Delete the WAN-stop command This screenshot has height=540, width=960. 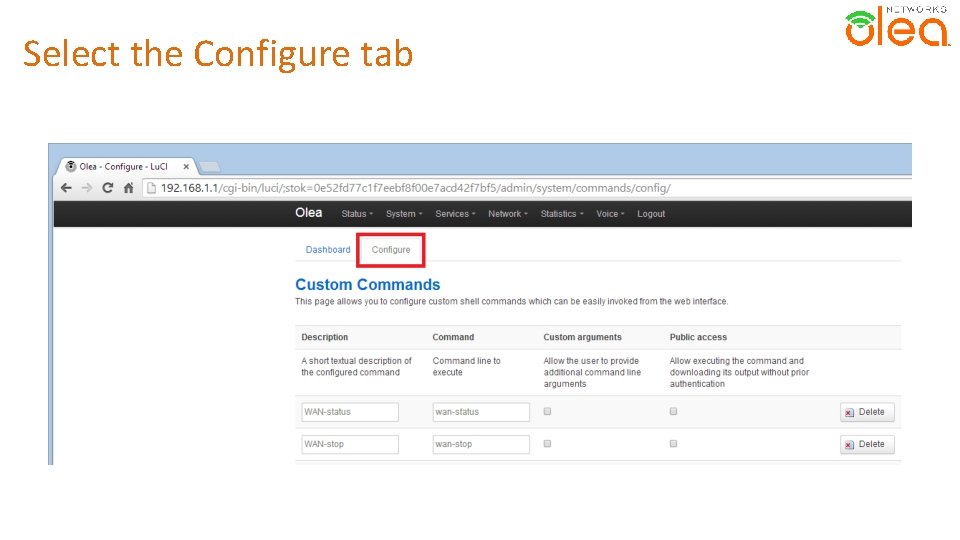867,444
